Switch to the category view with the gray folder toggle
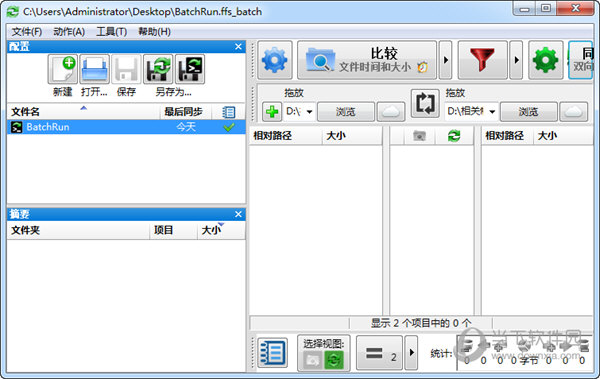Screen dimensions: 600x379 tap(312, 360)
